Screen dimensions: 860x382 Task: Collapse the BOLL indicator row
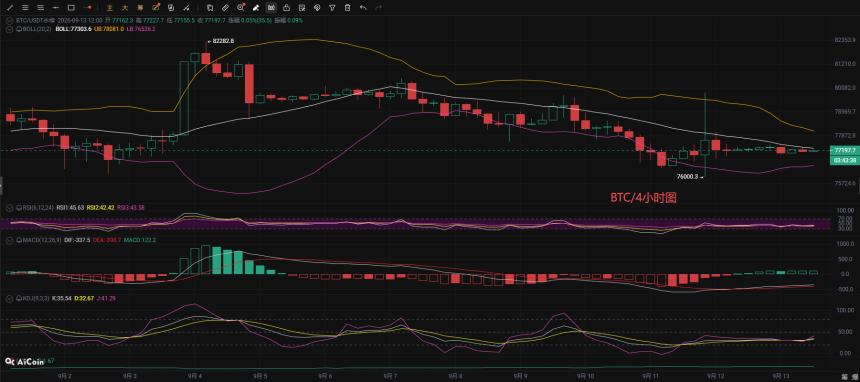coord(9,29)
